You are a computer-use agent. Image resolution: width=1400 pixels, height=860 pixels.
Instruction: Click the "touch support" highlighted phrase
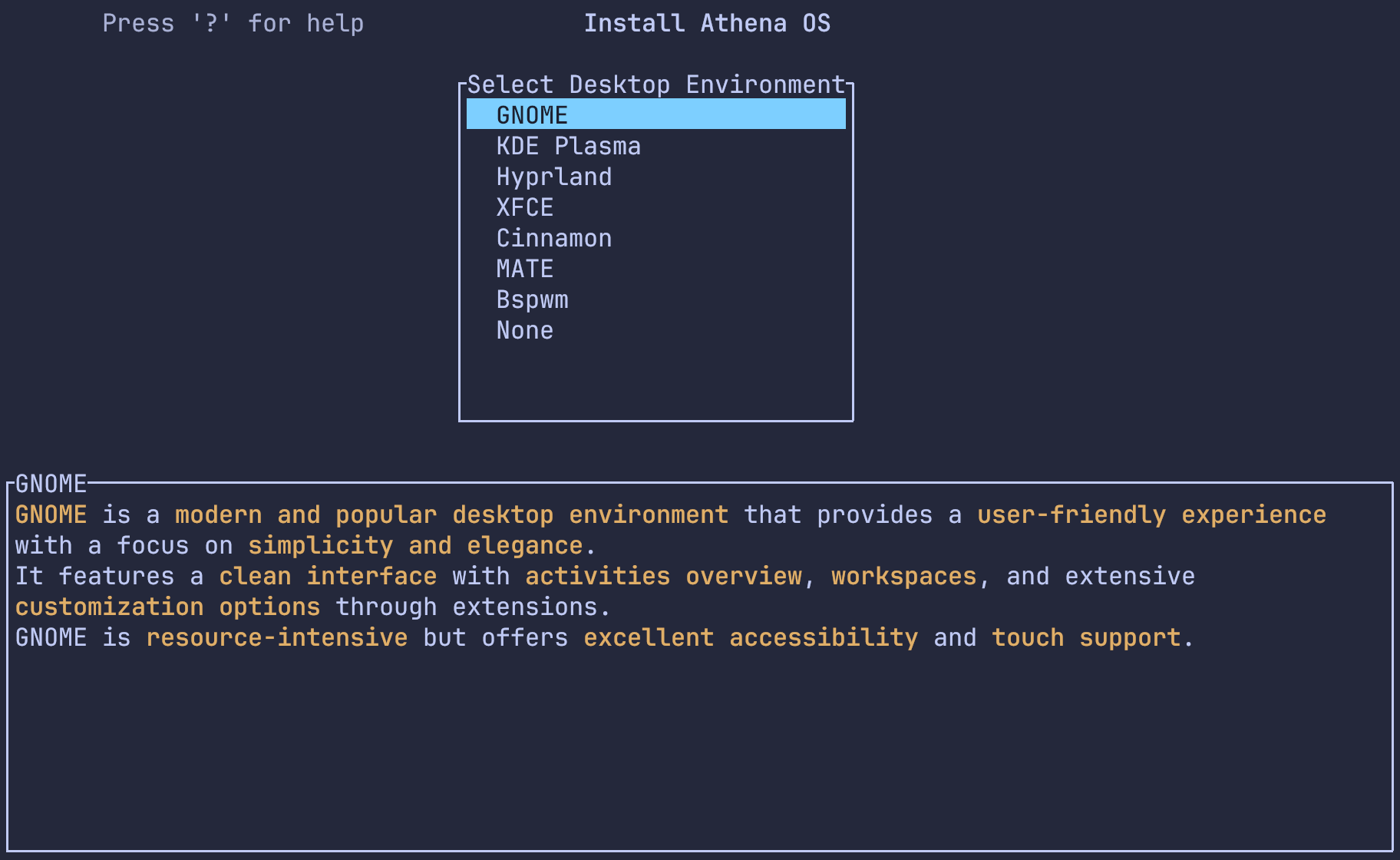[x=1086, y=637]
